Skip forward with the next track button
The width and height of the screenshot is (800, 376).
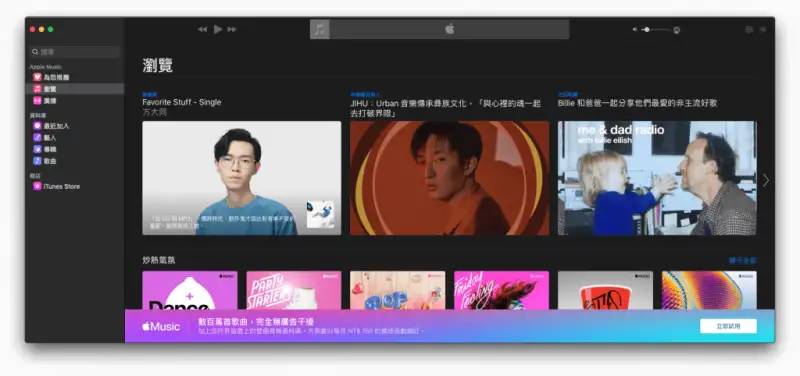click(232, 30)
